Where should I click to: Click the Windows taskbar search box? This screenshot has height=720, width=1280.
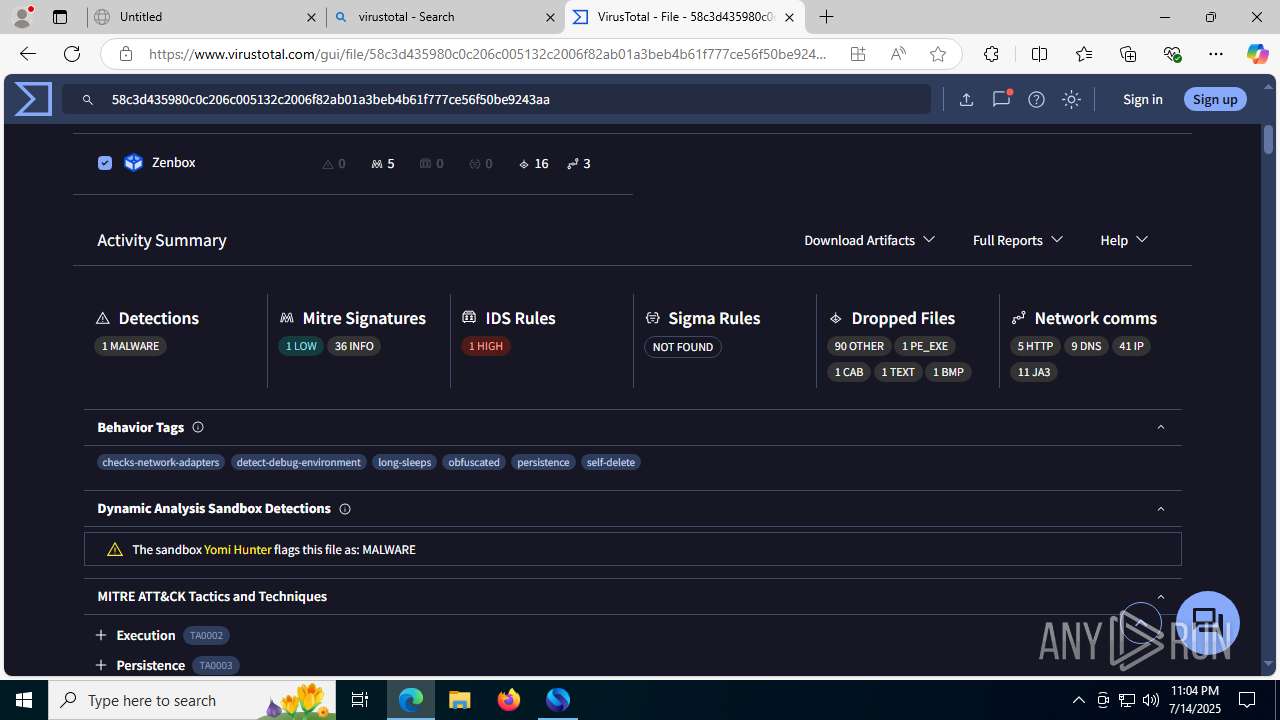pos(191,700)
